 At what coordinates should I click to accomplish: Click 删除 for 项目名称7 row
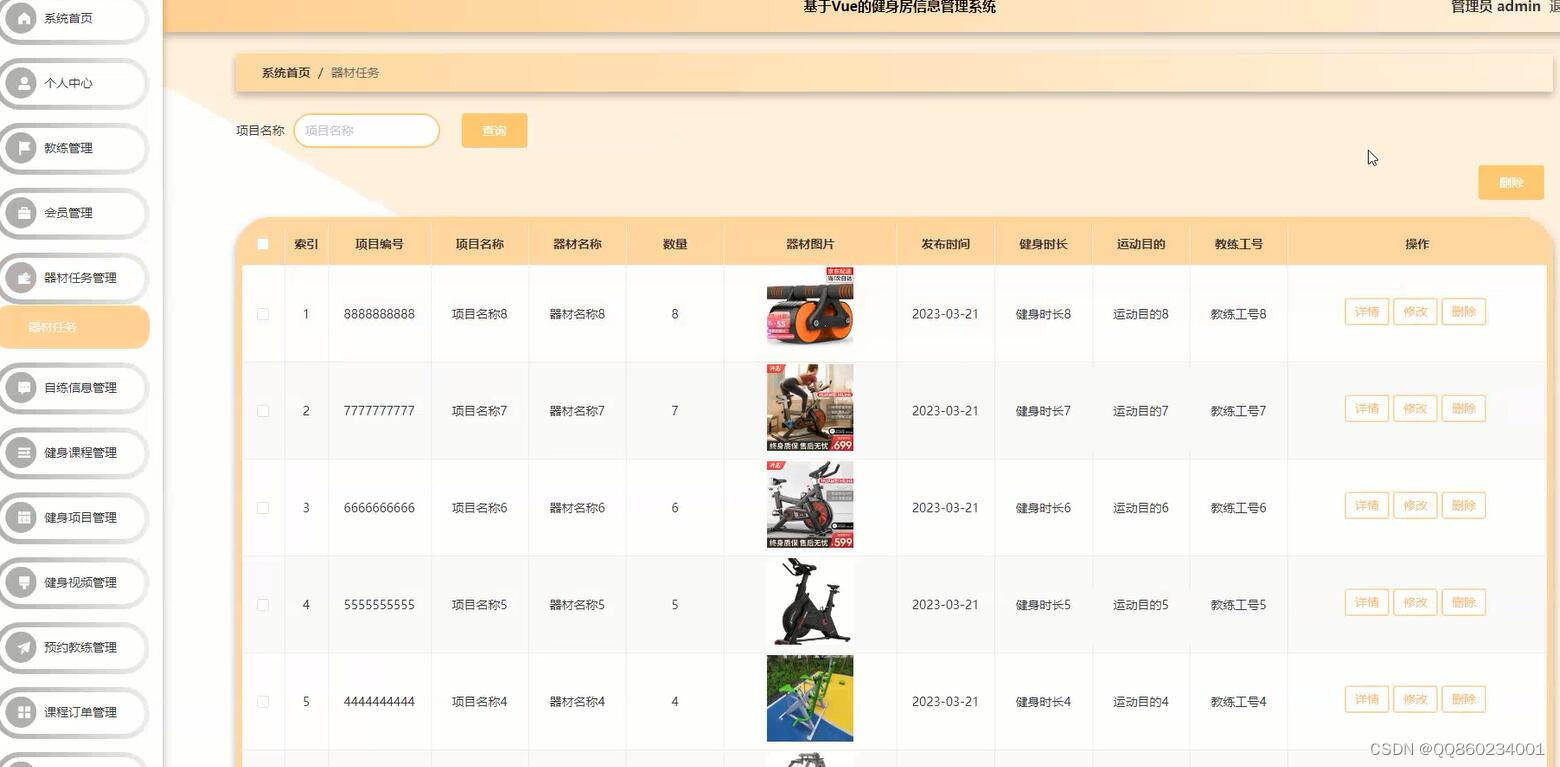click(x=1464, y=409)
